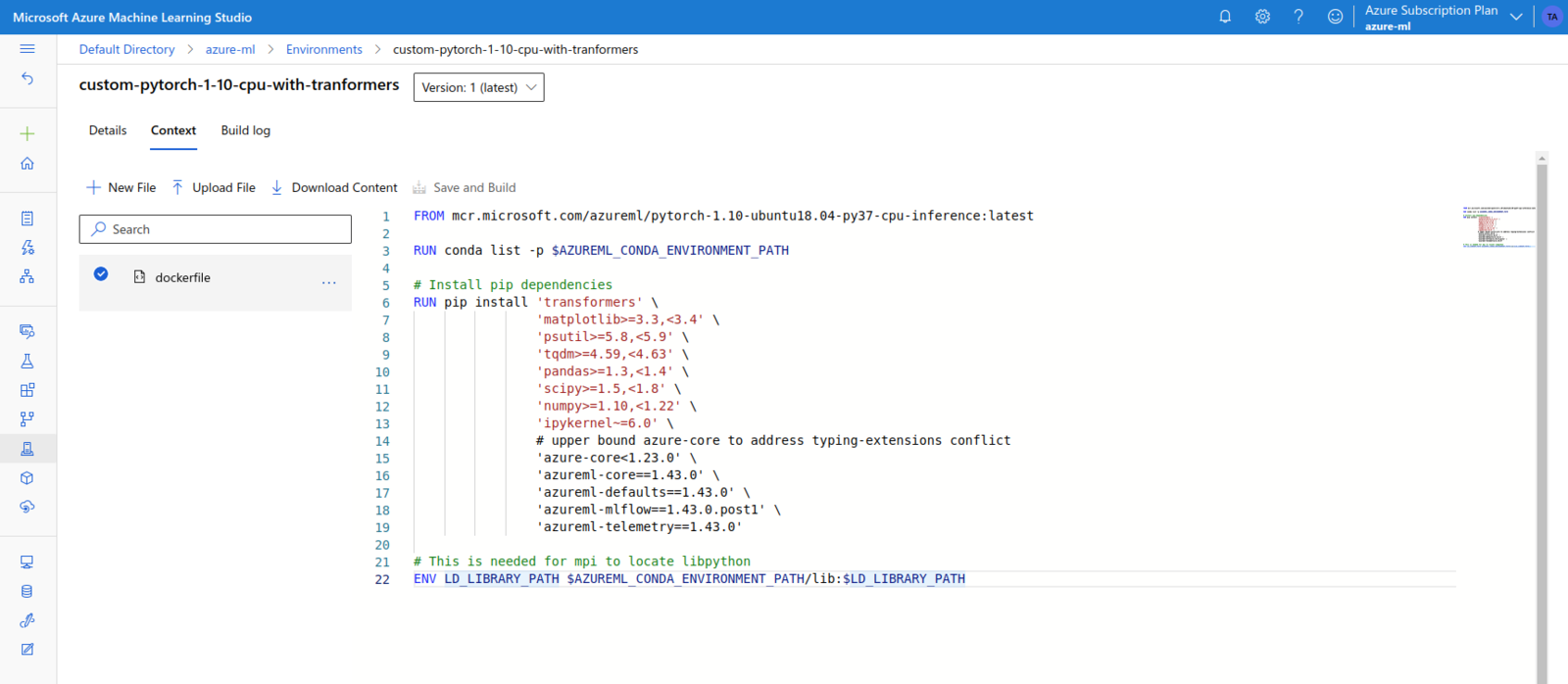Click the green plus New icon
Image resolution: width=1568 pixels, height=684 pixels.
[x=27, y=133]
